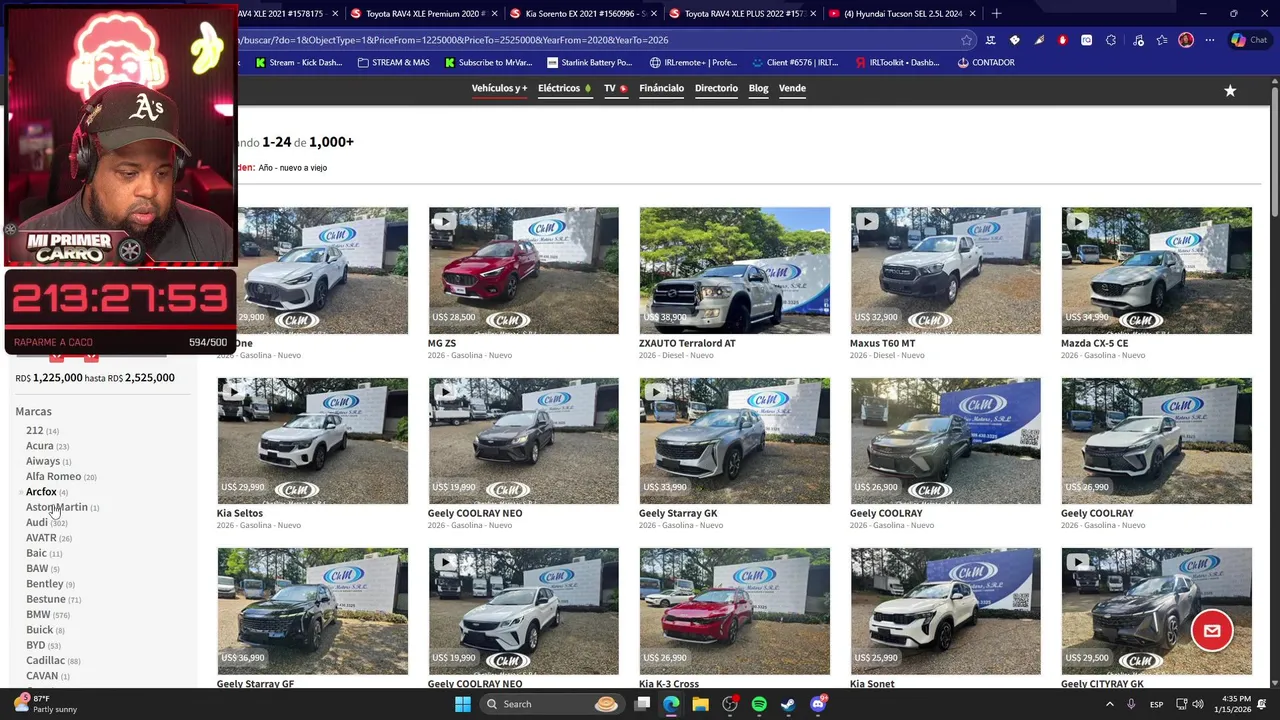Screen dimensions: 1280x720
Task: Switch ESP keyboard language indicator
Action: tap(1156, 704)
